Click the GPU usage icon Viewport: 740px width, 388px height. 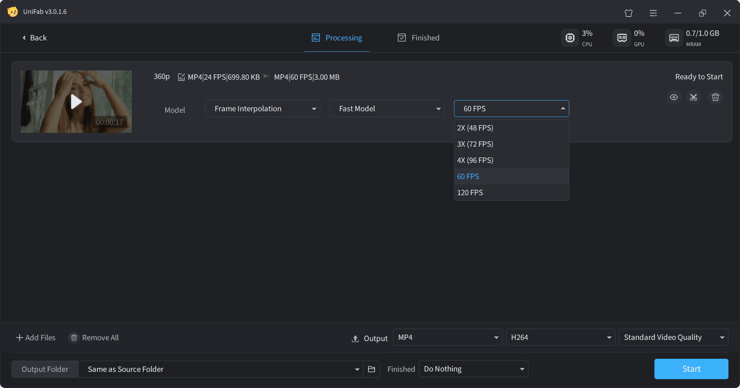click(x=622, y=38)
